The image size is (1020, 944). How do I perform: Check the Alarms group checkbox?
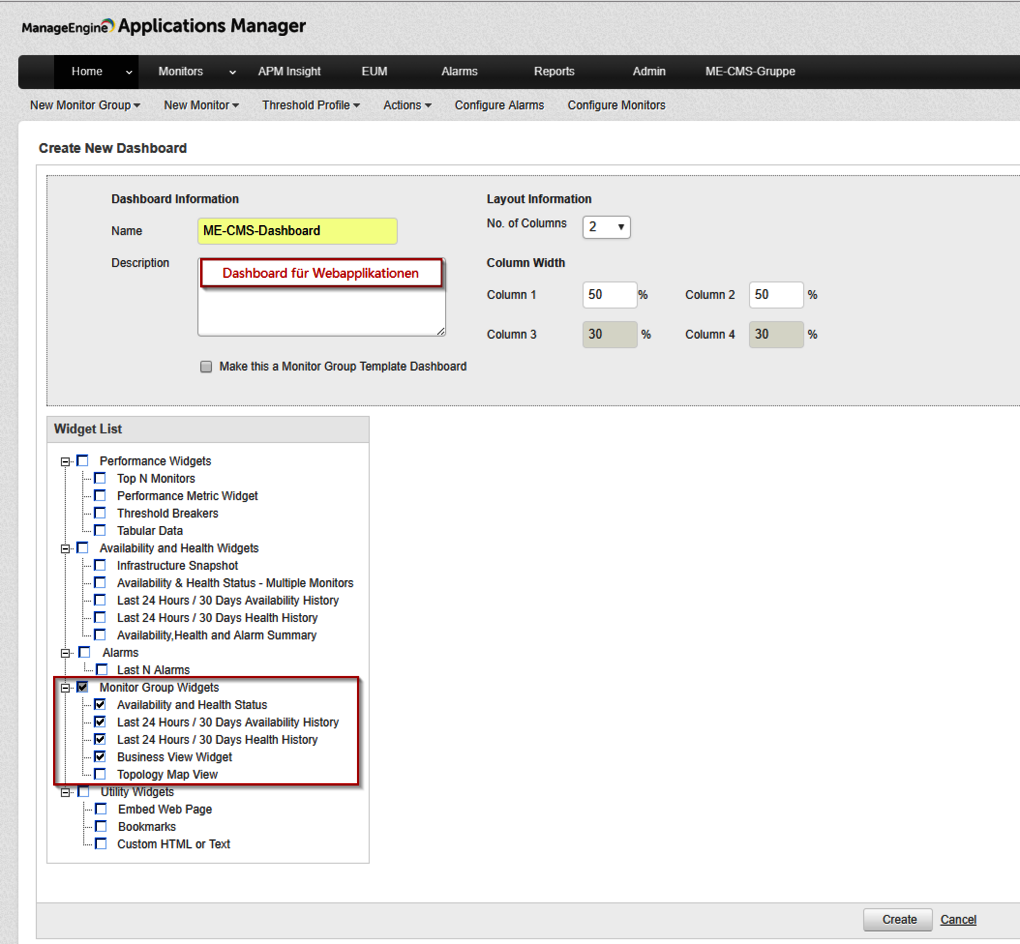(x=84, y=653)
